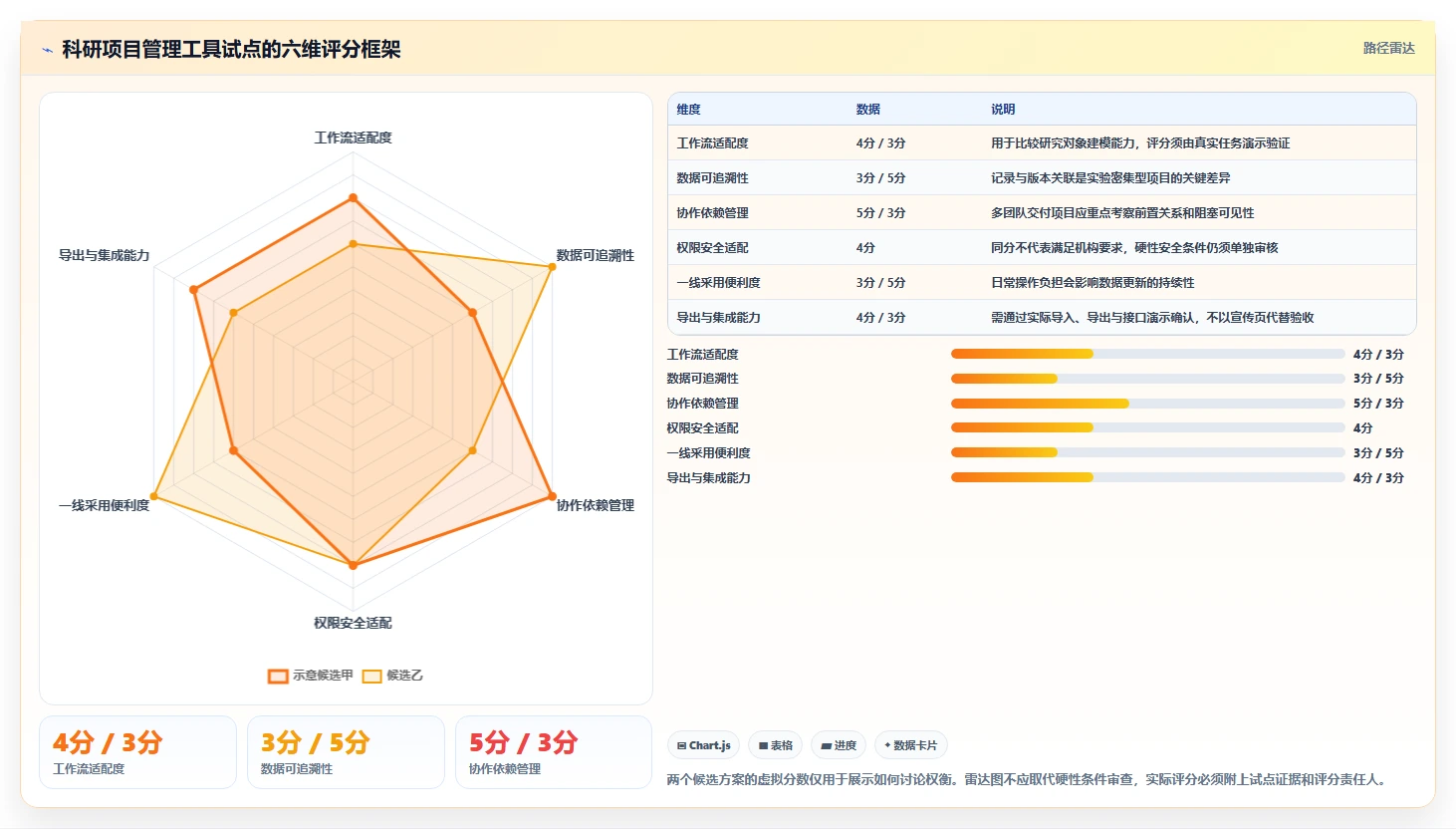Click the 4分 value in 权限安全适配 table row
Screen dimensions: 1456x829
point(865,248)
